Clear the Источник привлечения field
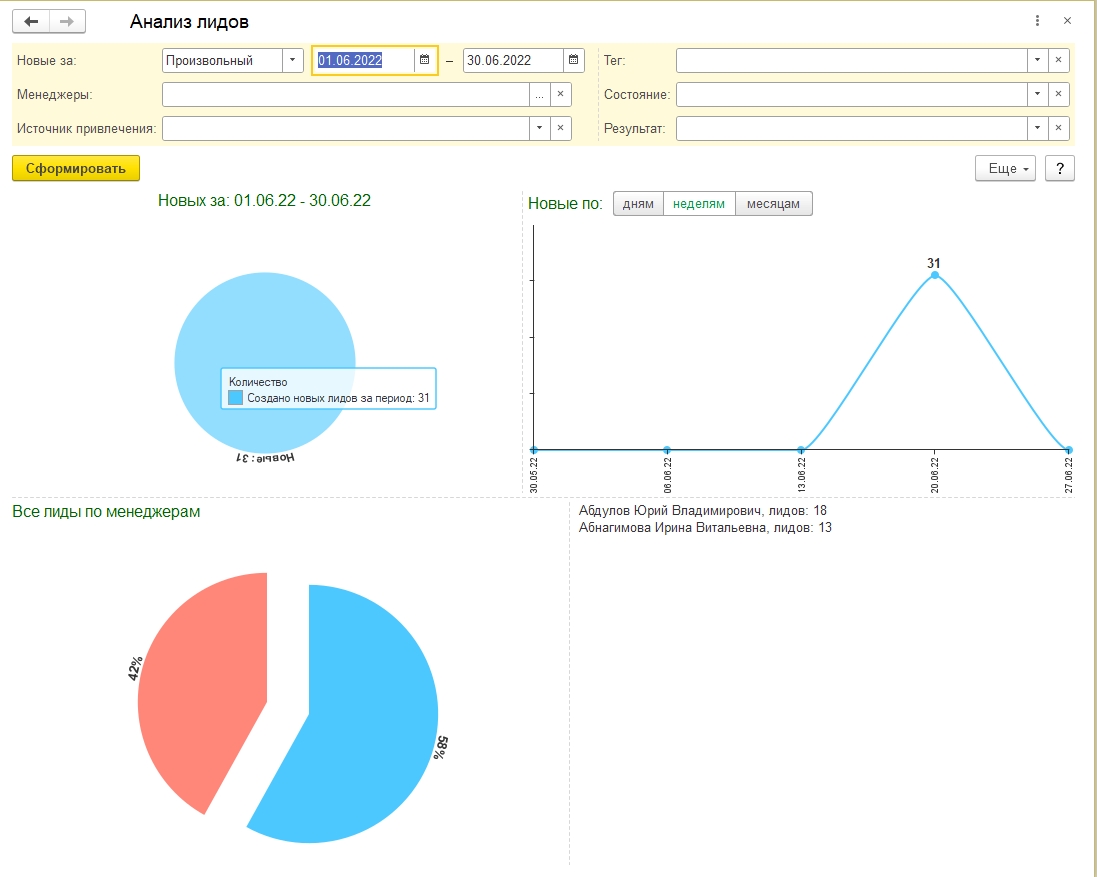This screenshot has width=1097, height=877. click(x=560, y=128)
